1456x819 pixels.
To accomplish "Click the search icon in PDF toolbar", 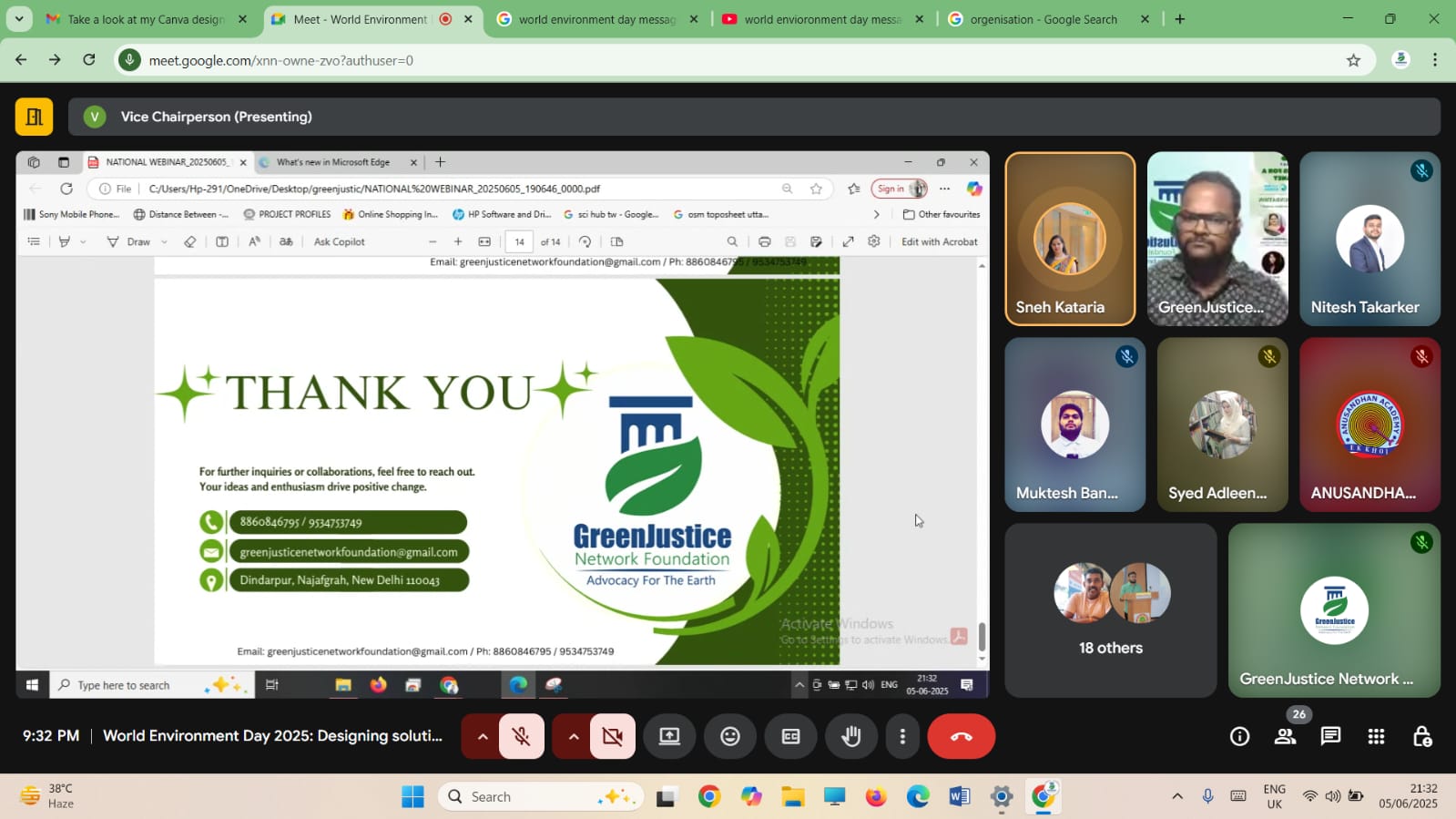I will coord(732,241).
